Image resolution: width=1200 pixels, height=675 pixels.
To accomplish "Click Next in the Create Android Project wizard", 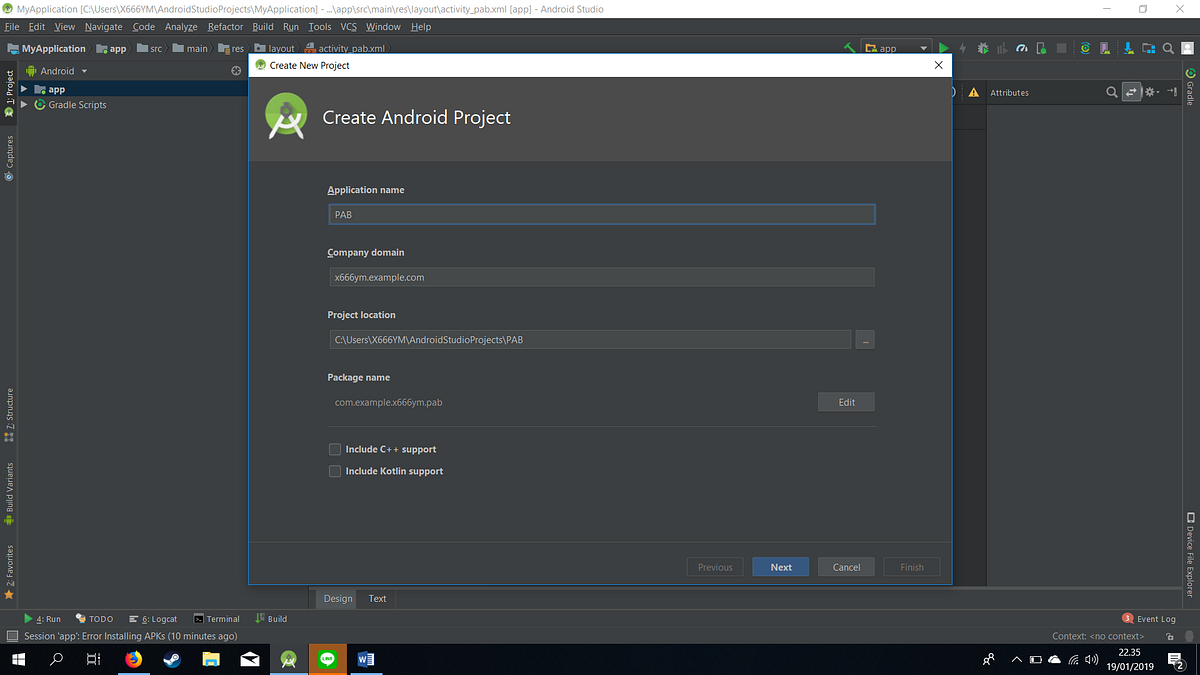I will tap(780, 566).
